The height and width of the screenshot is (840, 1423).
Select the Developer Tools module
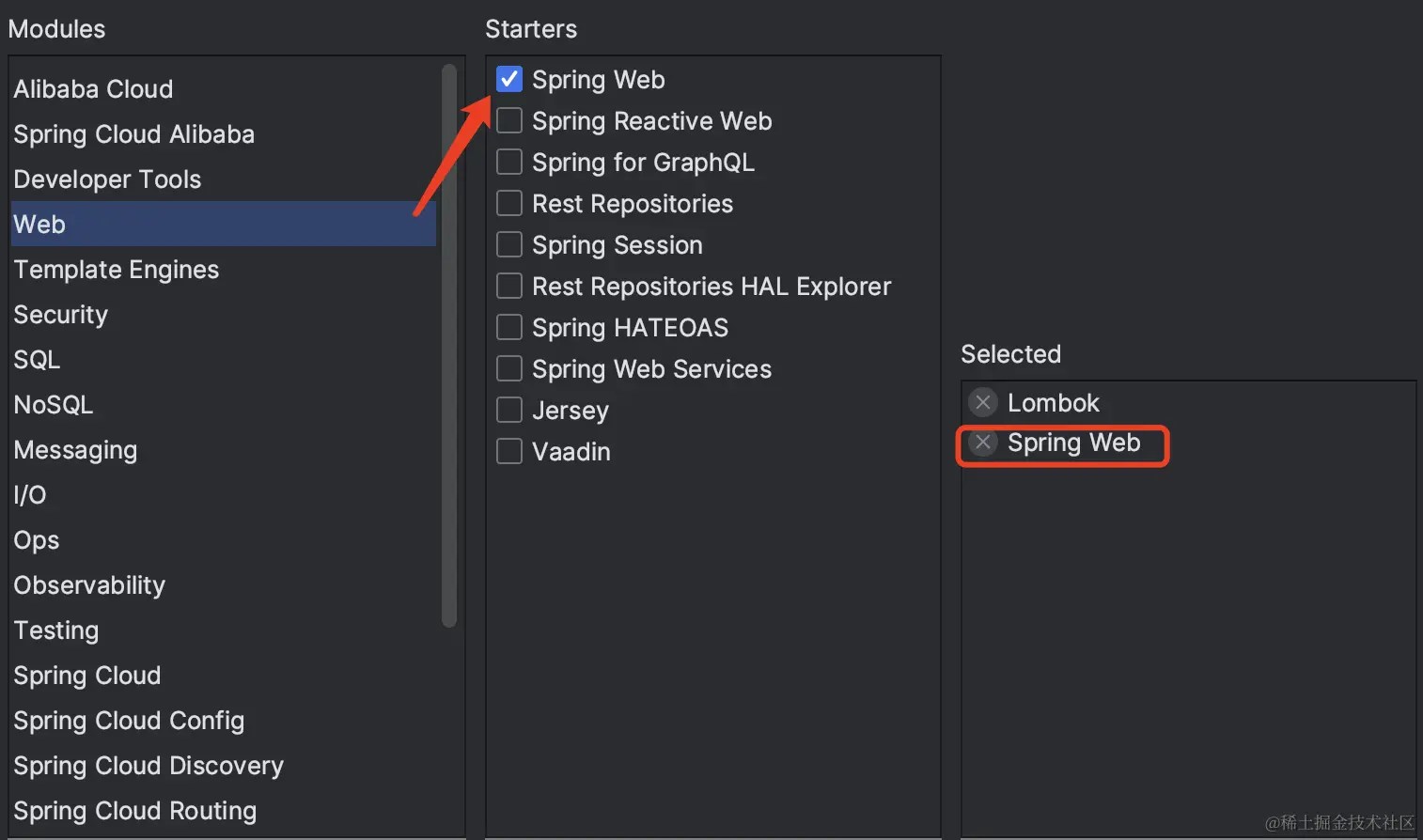(x=107, y=179)
